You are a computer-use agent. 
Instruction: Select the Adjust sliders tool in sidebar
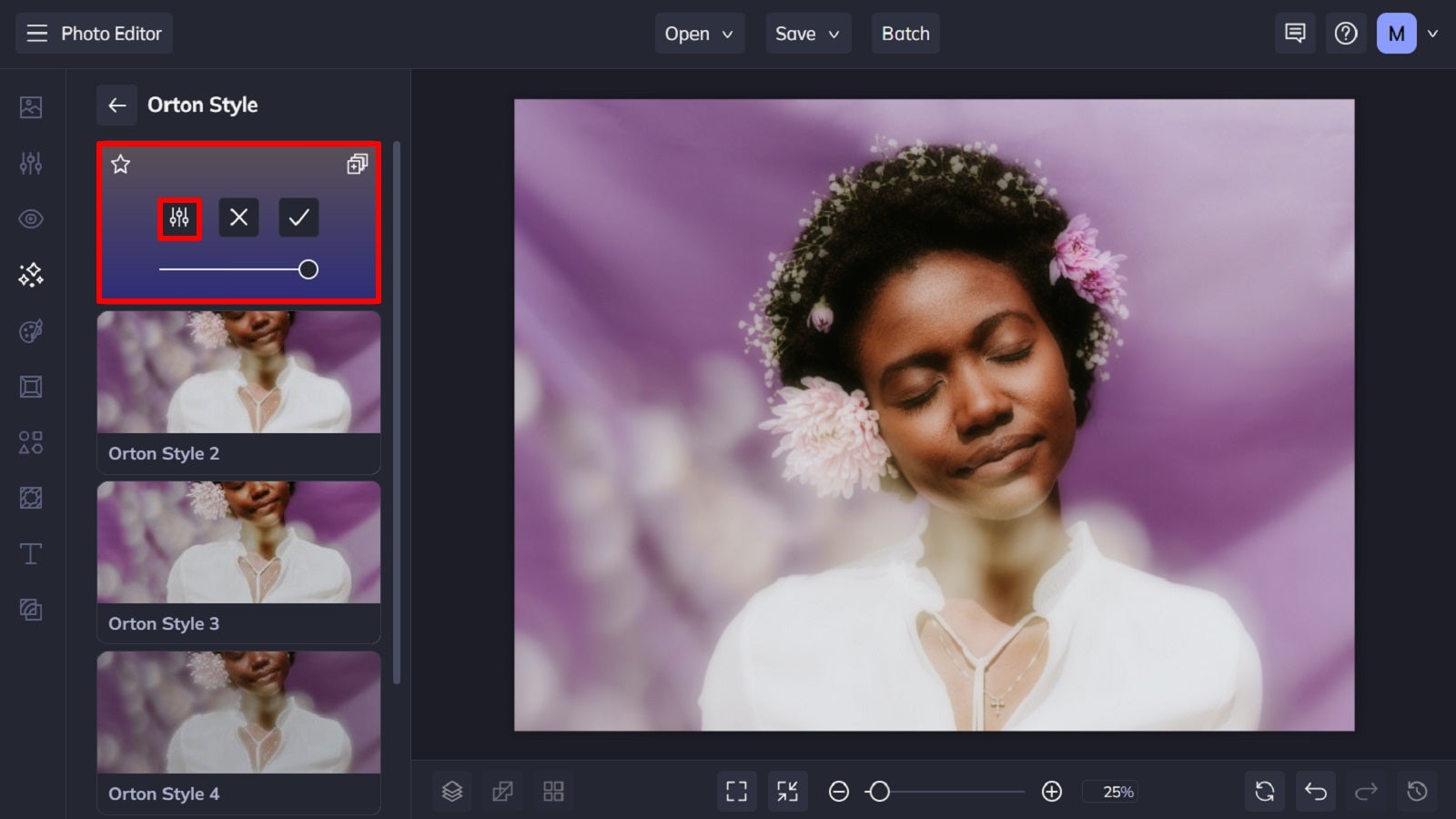[30, 162]
